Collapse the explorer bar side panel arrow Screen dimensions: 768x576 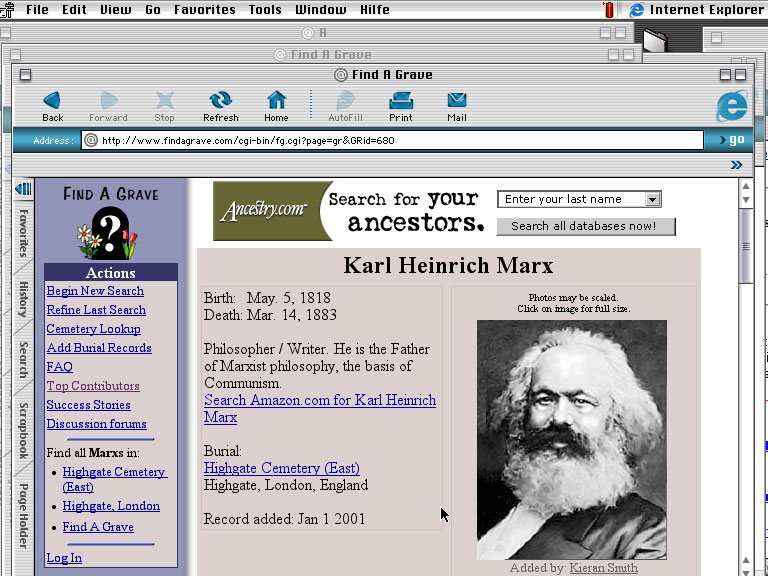pos(22,189)
